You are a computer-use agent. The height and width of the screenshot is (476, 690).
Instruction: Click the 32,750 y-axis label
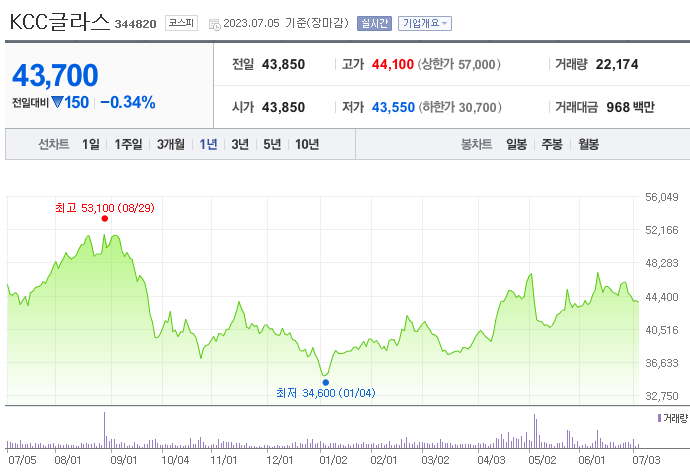pos(661,396)
